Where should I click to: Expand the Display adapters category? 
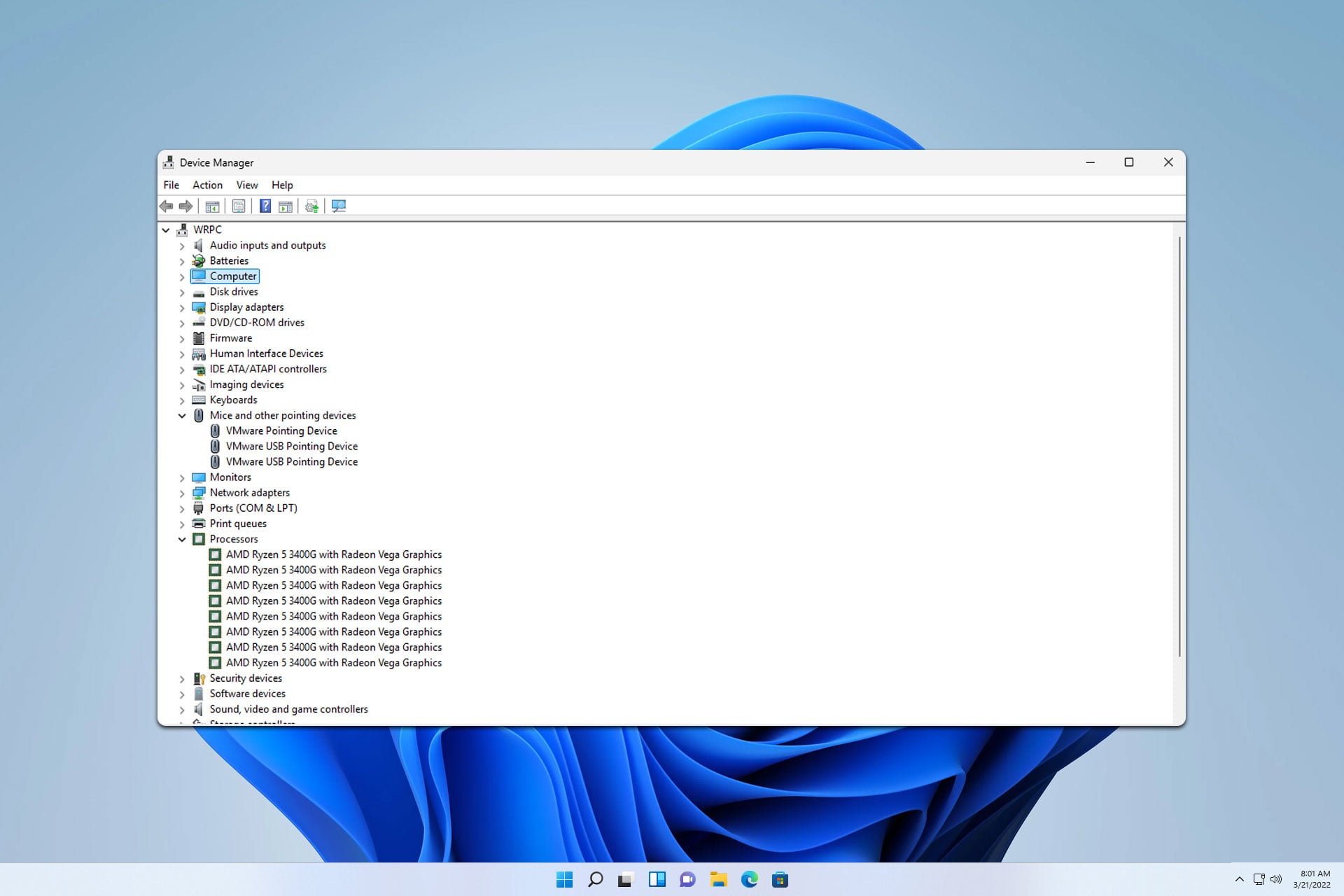click(x=182, y=307)
